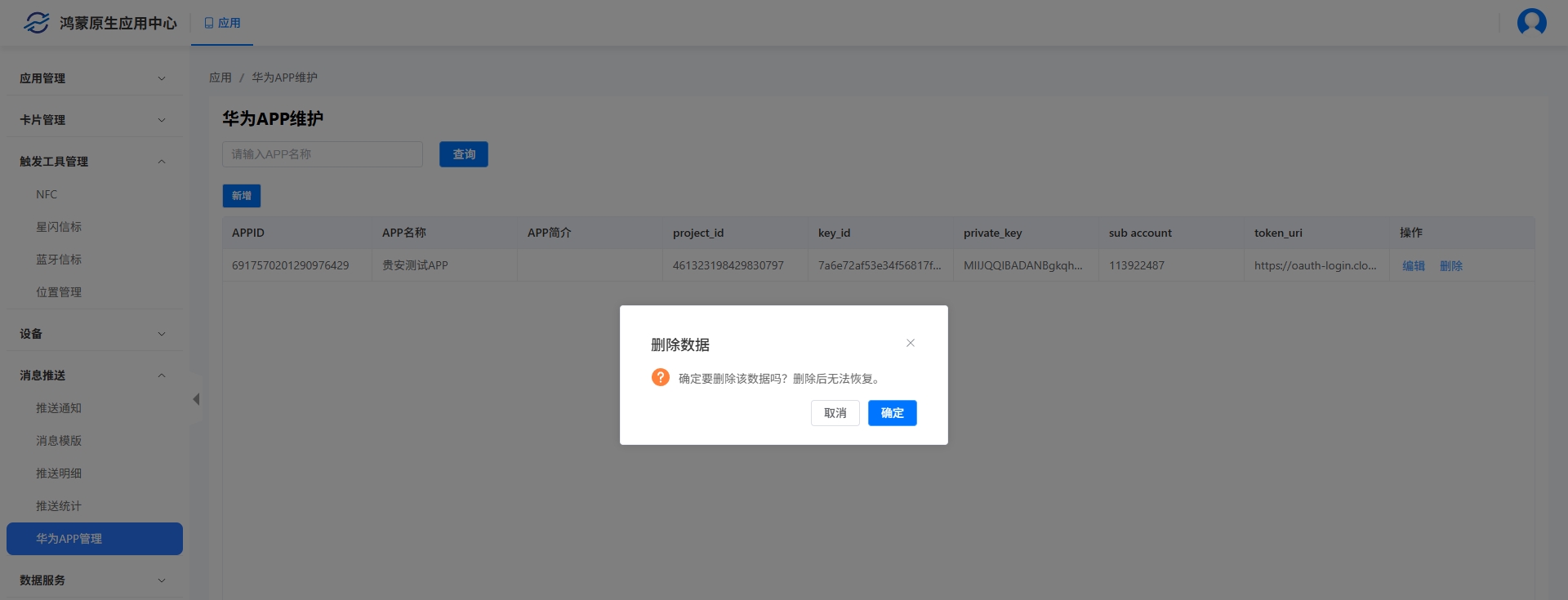This screenshot has width=1568, height=600.
Task: Select the 华为APP管理 menu item
Action: point(94,539)
